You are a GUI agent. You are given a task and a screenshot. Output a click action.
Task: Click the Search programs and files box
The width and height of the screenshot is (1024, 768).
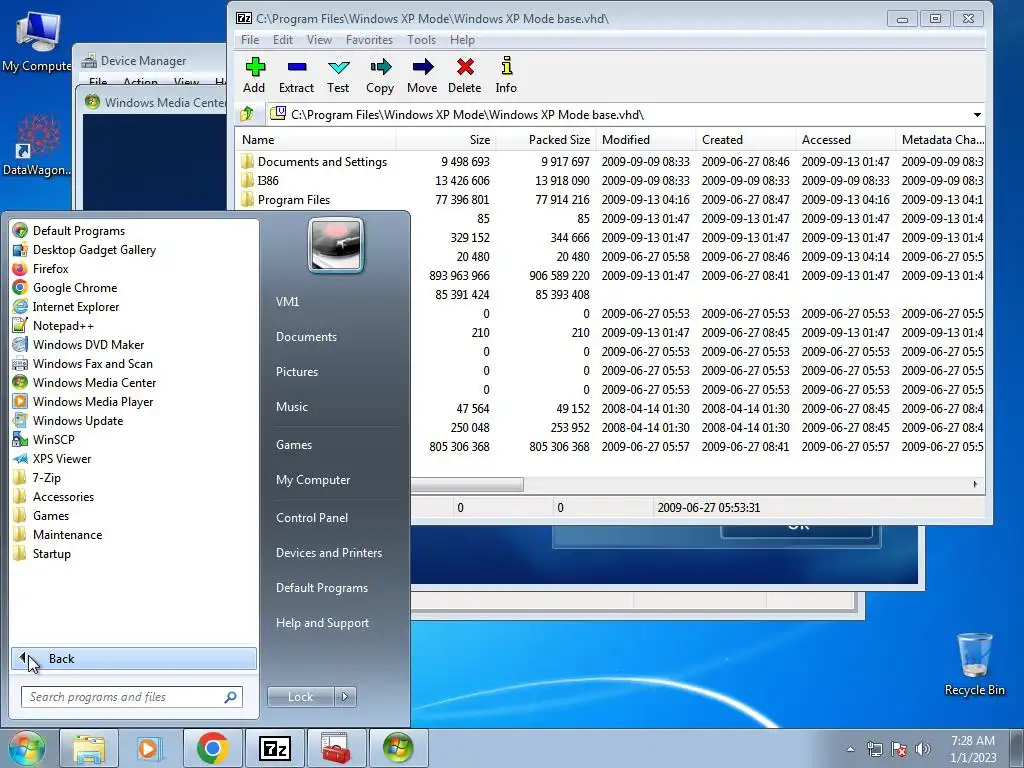click(132, 697)
